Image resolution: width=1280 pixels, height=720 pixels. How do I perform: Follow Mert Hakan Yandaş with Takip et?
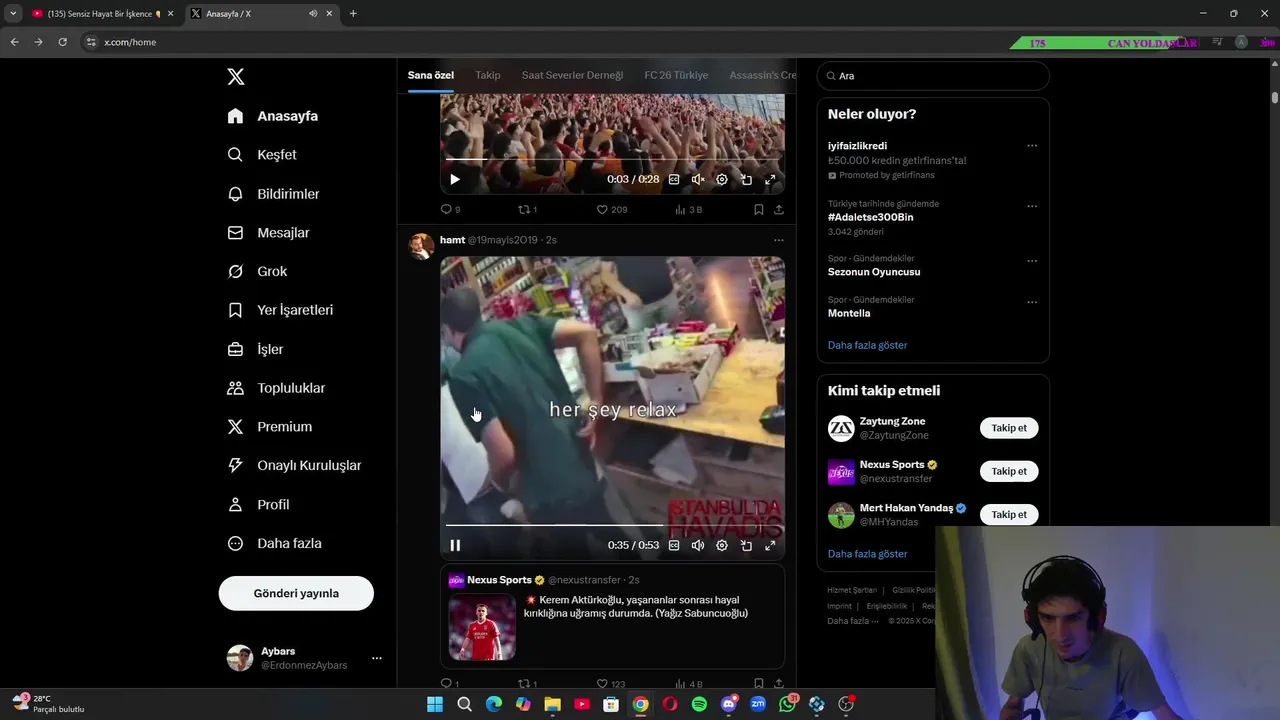pos(1009,514)
